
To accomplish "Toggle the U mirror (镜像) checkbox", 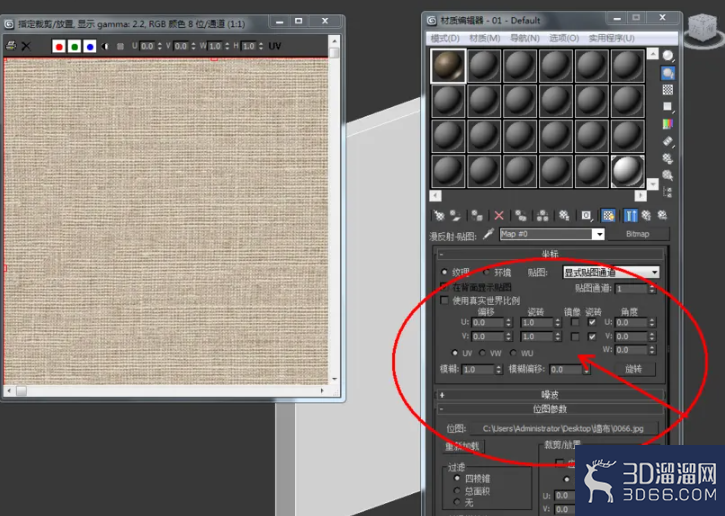I will (x=575, y=322).
